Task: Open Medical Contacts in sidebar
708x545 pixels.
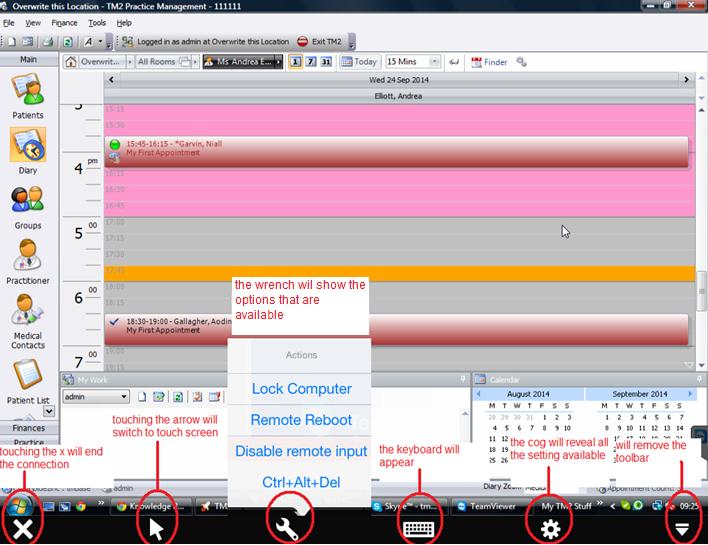Action: (28, 321)
